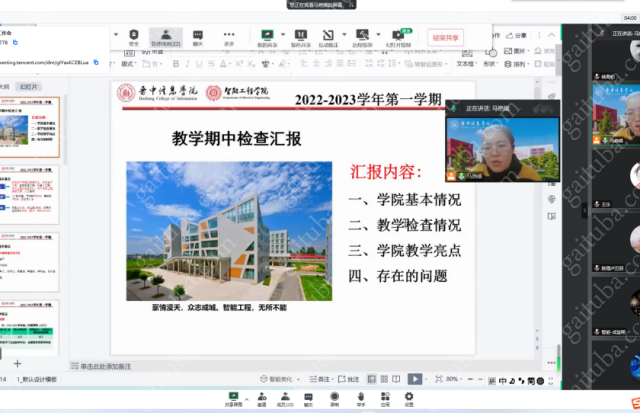Align text left in the ribbon
The height and width of the screenshot is (413, 640).
(x=304, y=63)
